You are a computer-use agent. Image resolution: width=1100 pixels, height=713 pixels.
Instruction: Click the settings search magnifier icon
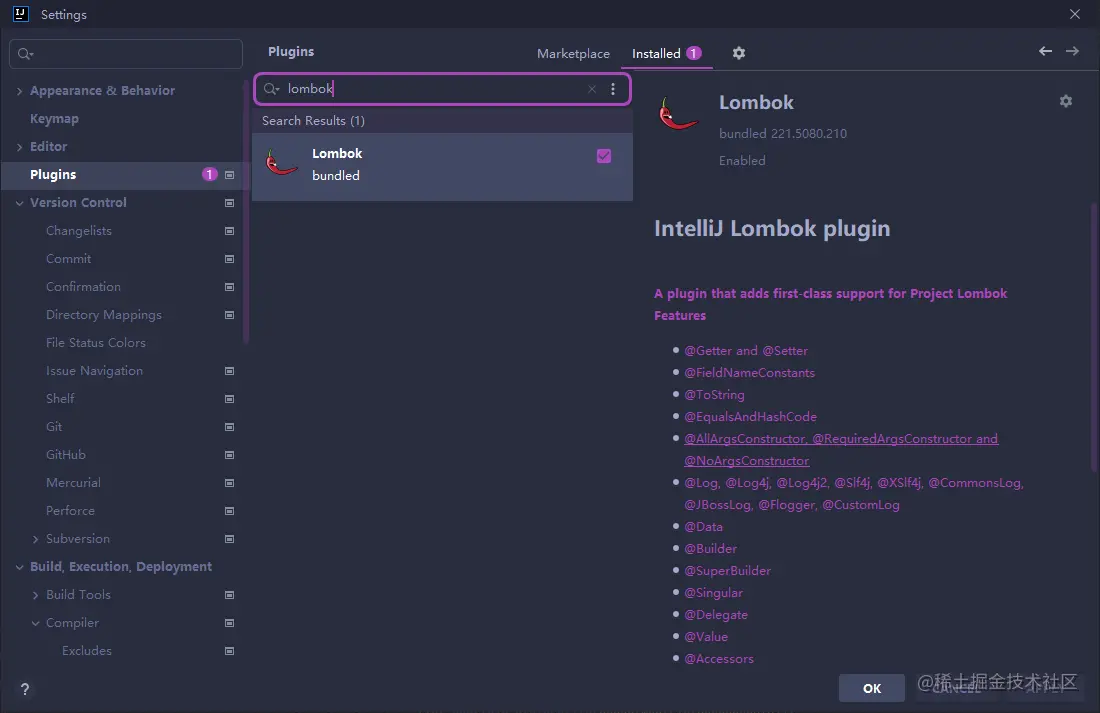pyautogui.click(x=25, y=54)
